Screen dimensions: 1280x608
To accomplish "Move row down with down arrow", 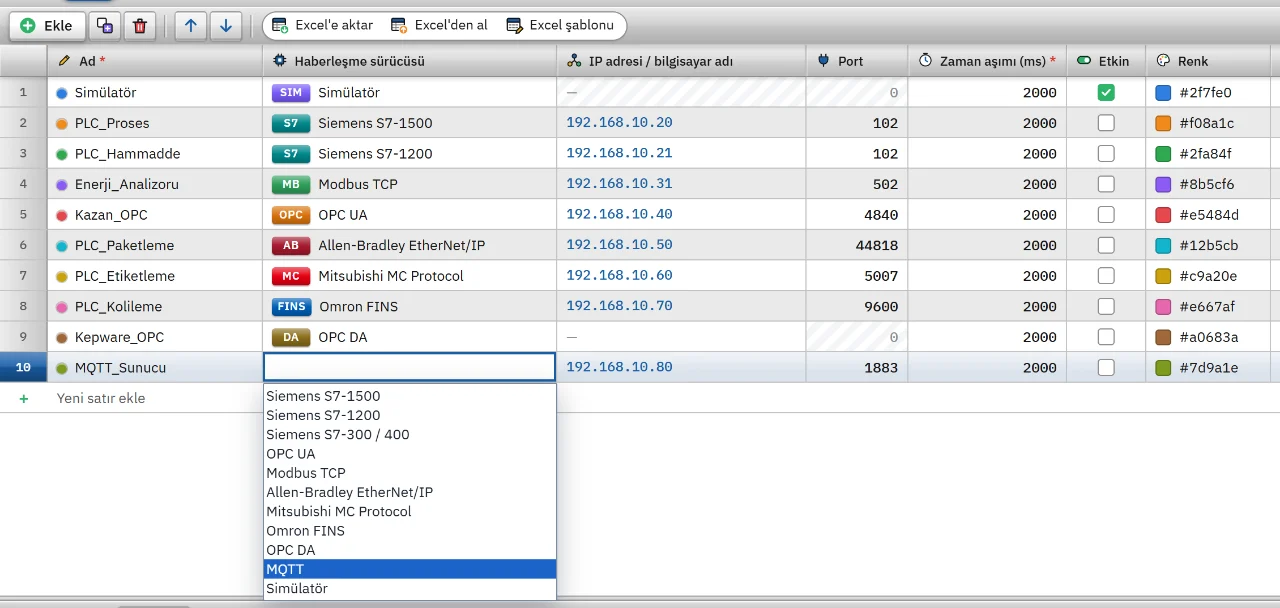I will coord(225,26).
